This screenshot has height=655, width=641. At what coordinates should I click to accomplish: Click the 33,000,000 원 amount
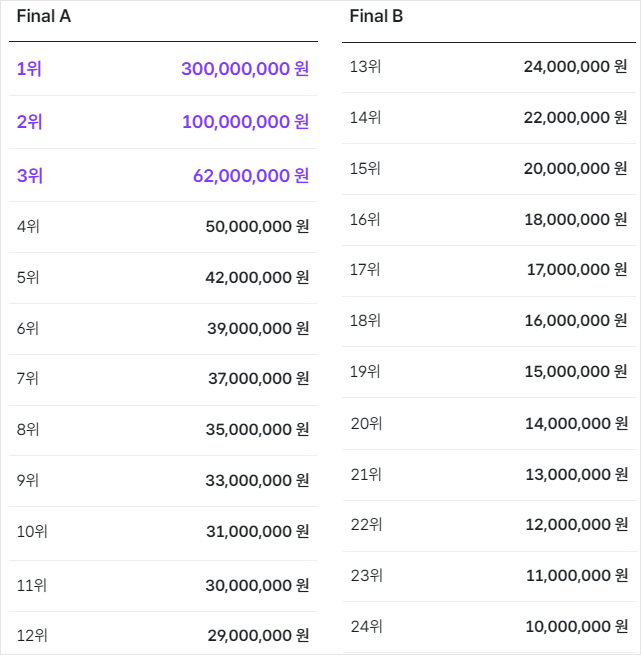point(257,480)
